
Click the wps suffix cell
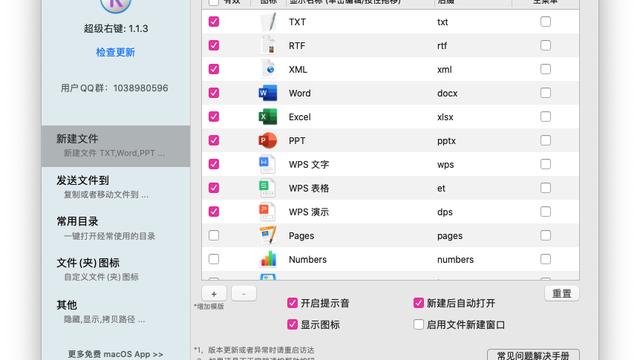[x=445, y=164]
